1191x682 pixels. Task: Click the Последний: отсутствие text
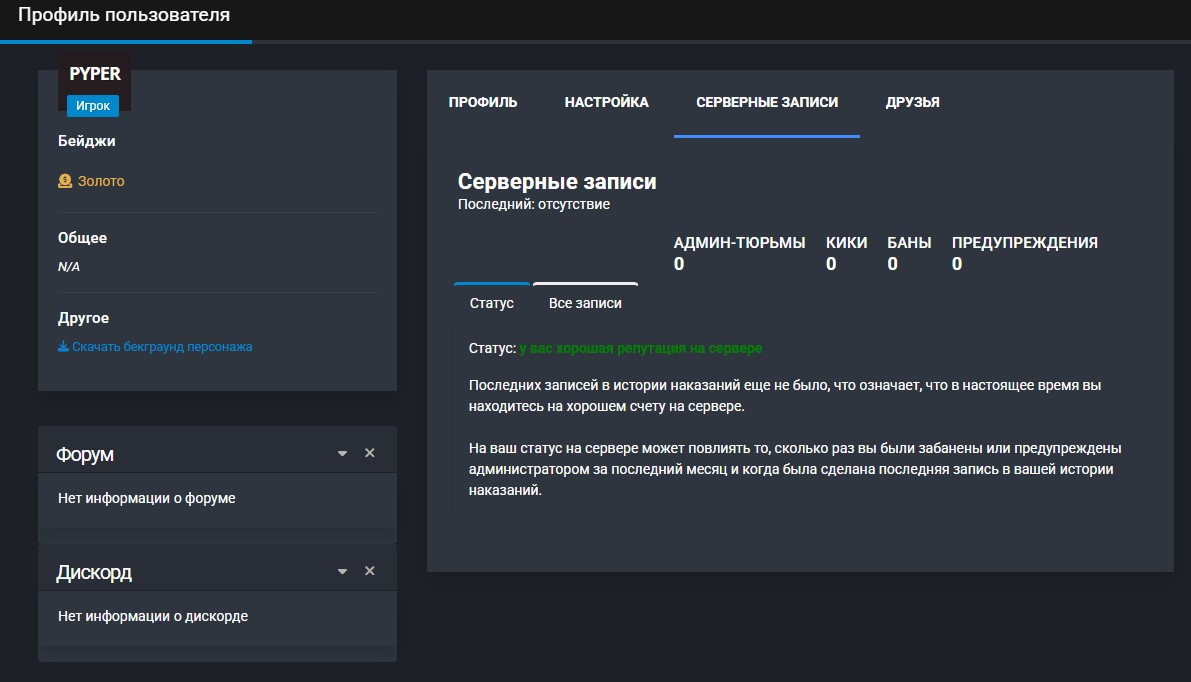(x=534, y=204)
